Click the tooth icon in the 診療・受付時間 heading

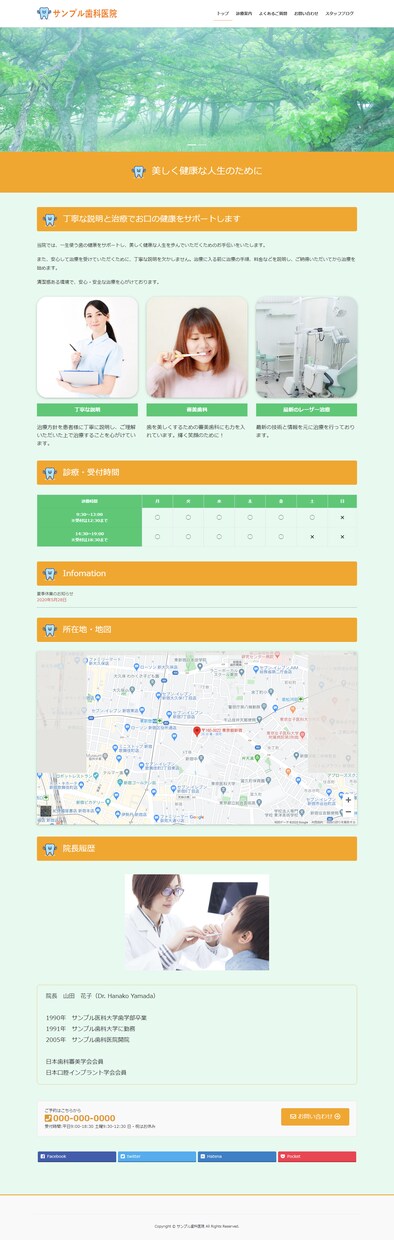(50, 472)
